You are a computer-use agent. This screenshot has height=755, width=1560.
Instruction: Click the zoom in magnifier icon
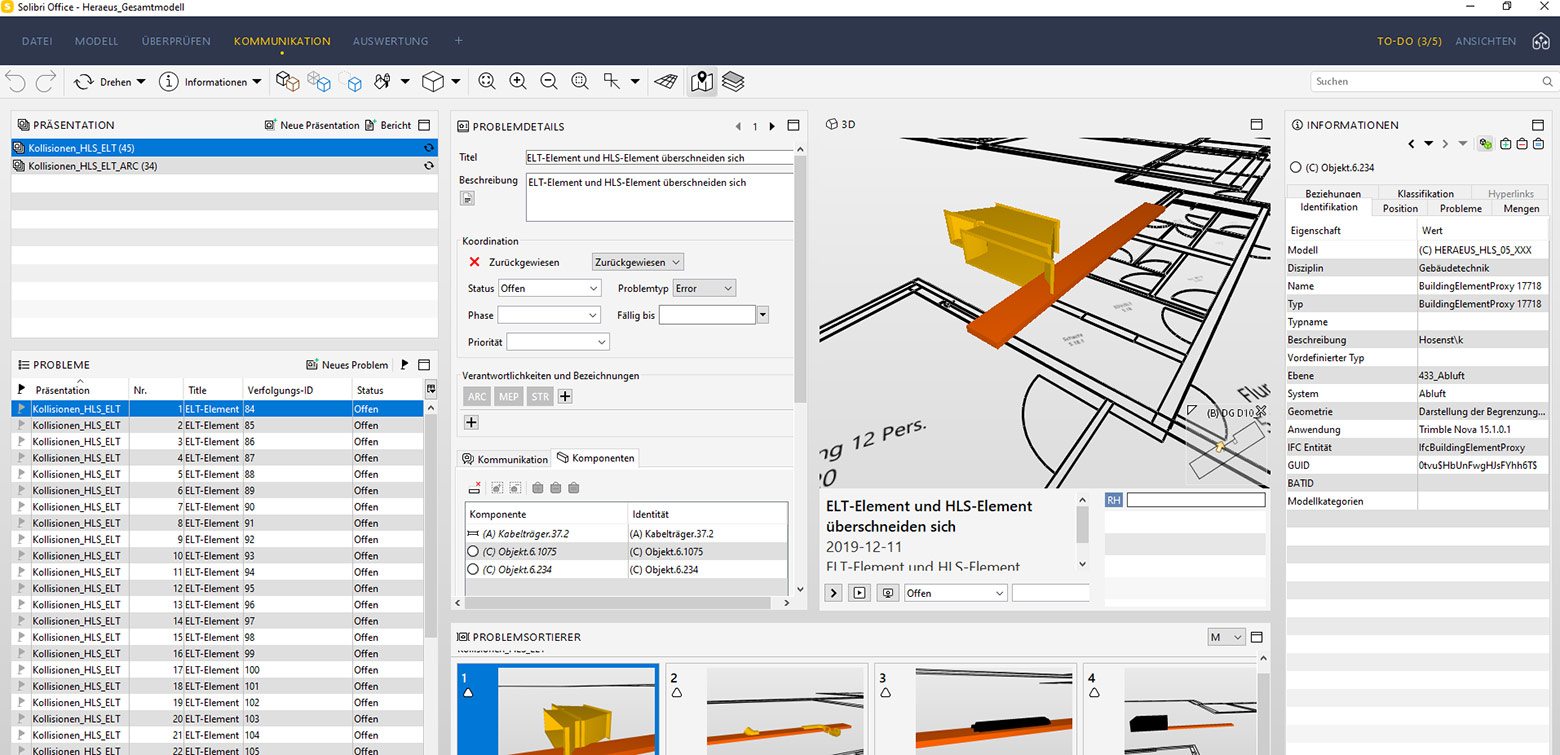click(x=518, y=82)
